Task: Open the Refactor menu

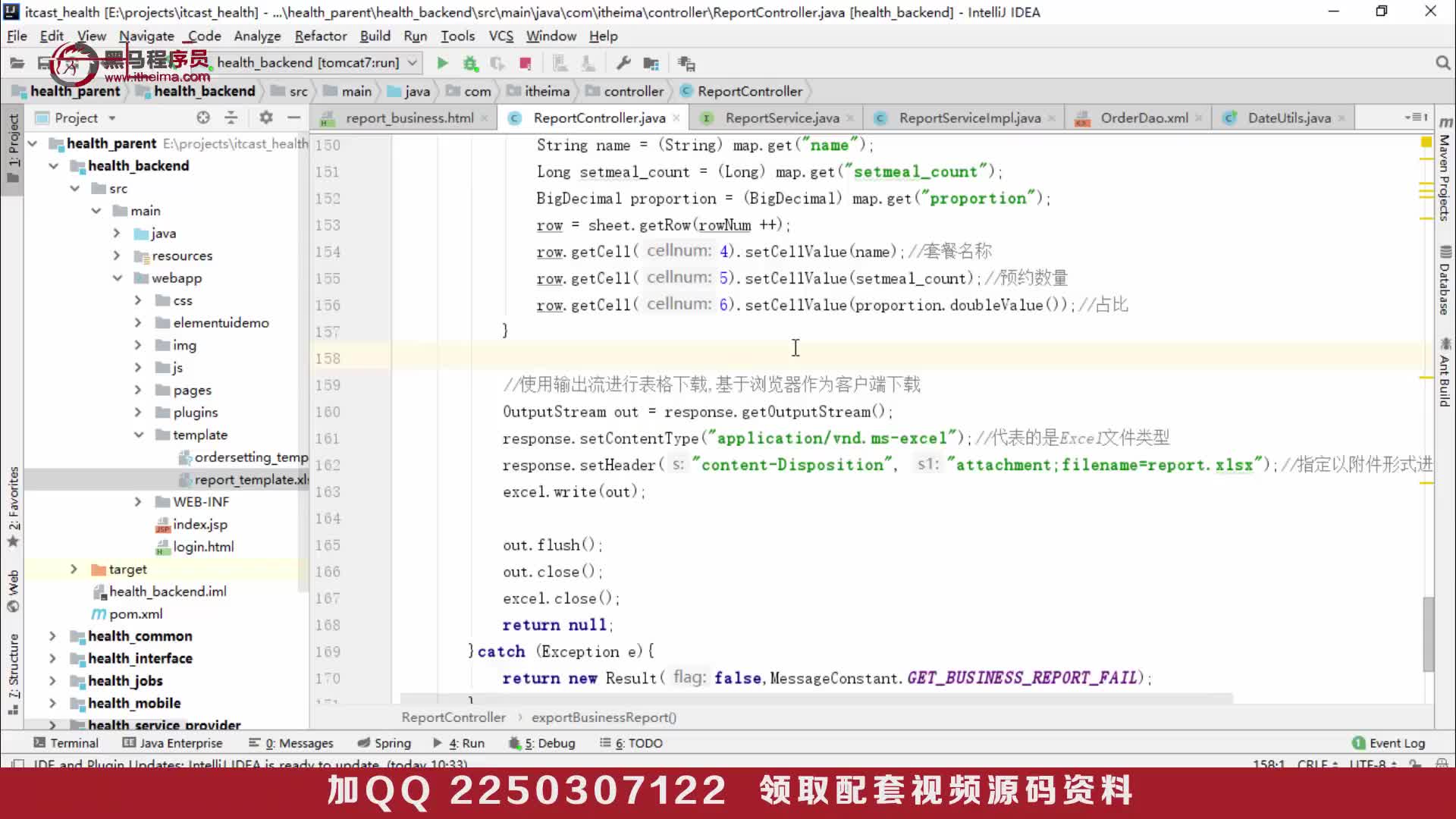Action: point(321,36)
